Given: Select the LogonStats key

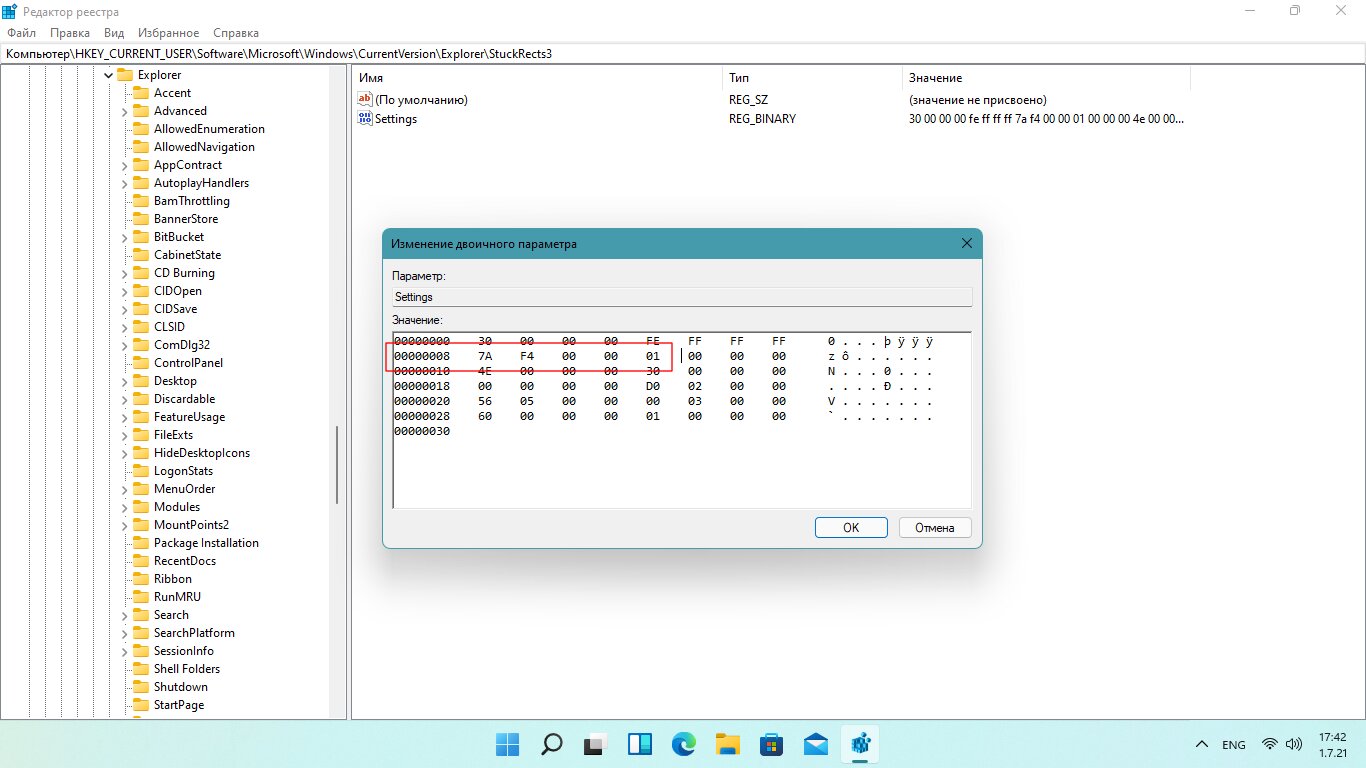Looking at the screenshot, I should coord(183,471).
